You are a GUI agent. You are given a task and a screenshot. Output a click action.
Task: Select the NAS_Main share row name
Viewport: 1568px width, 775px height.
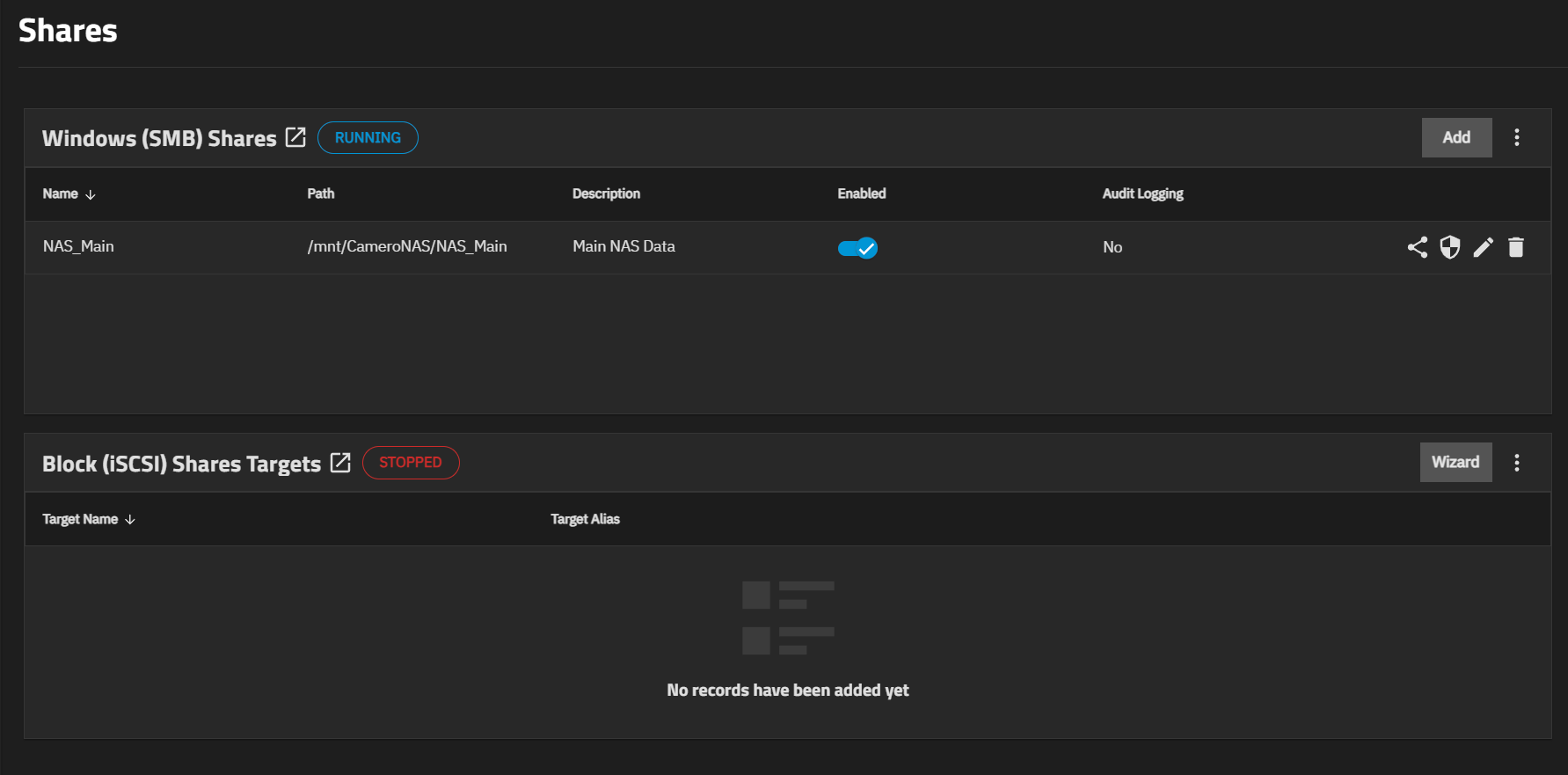(x=78, y=246)
